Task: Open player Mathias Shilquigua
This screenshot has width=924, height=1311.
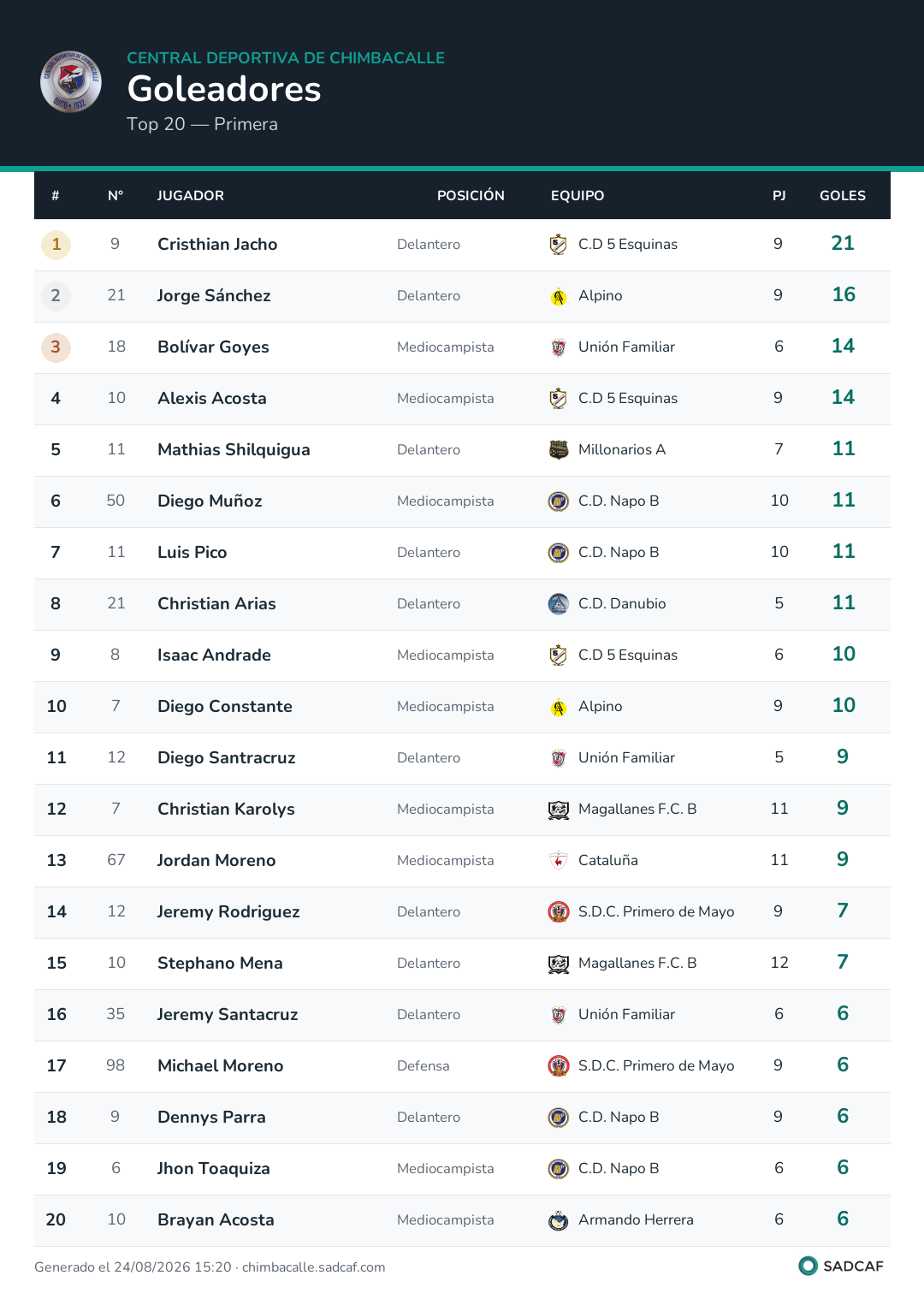Action: tap(234, 450)
